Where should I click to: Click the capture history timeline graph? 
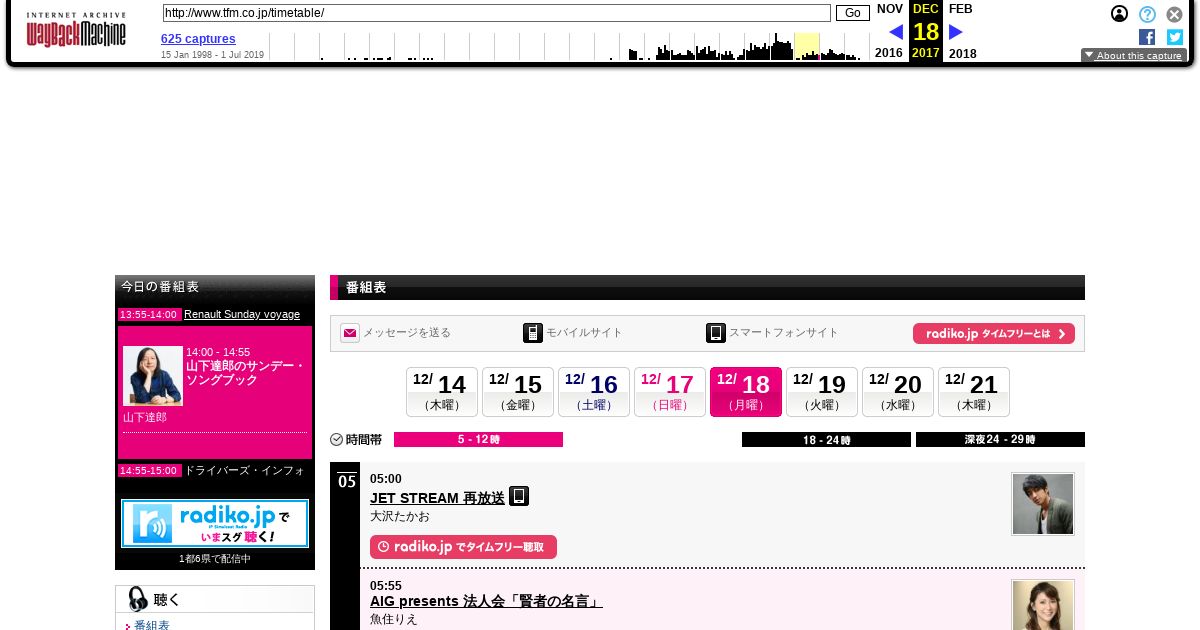click(568, 46)
